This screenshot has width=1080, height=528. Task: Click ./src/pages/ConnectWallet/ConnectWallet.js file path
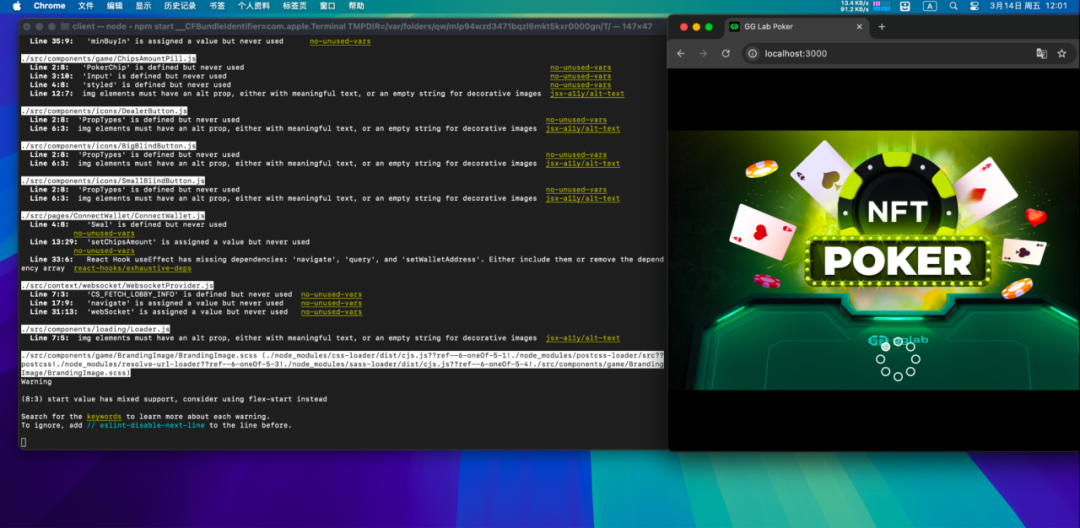pyautogui.click(x=113, y=215)
